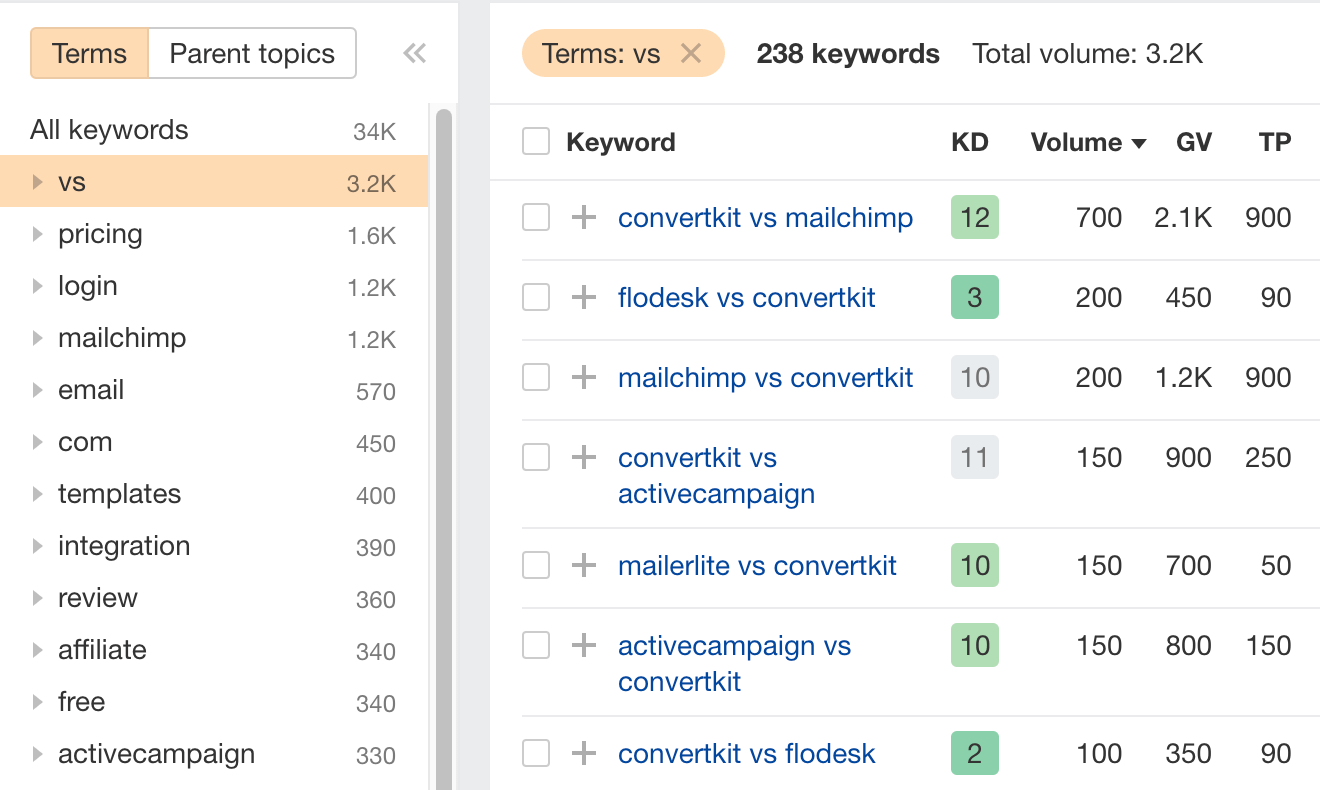Image resolution: width=1320 pixels, height=790 pixels.
Task: Expand the "mailchimp" term group
Action: pyautogui.click(x=36, y=338)
